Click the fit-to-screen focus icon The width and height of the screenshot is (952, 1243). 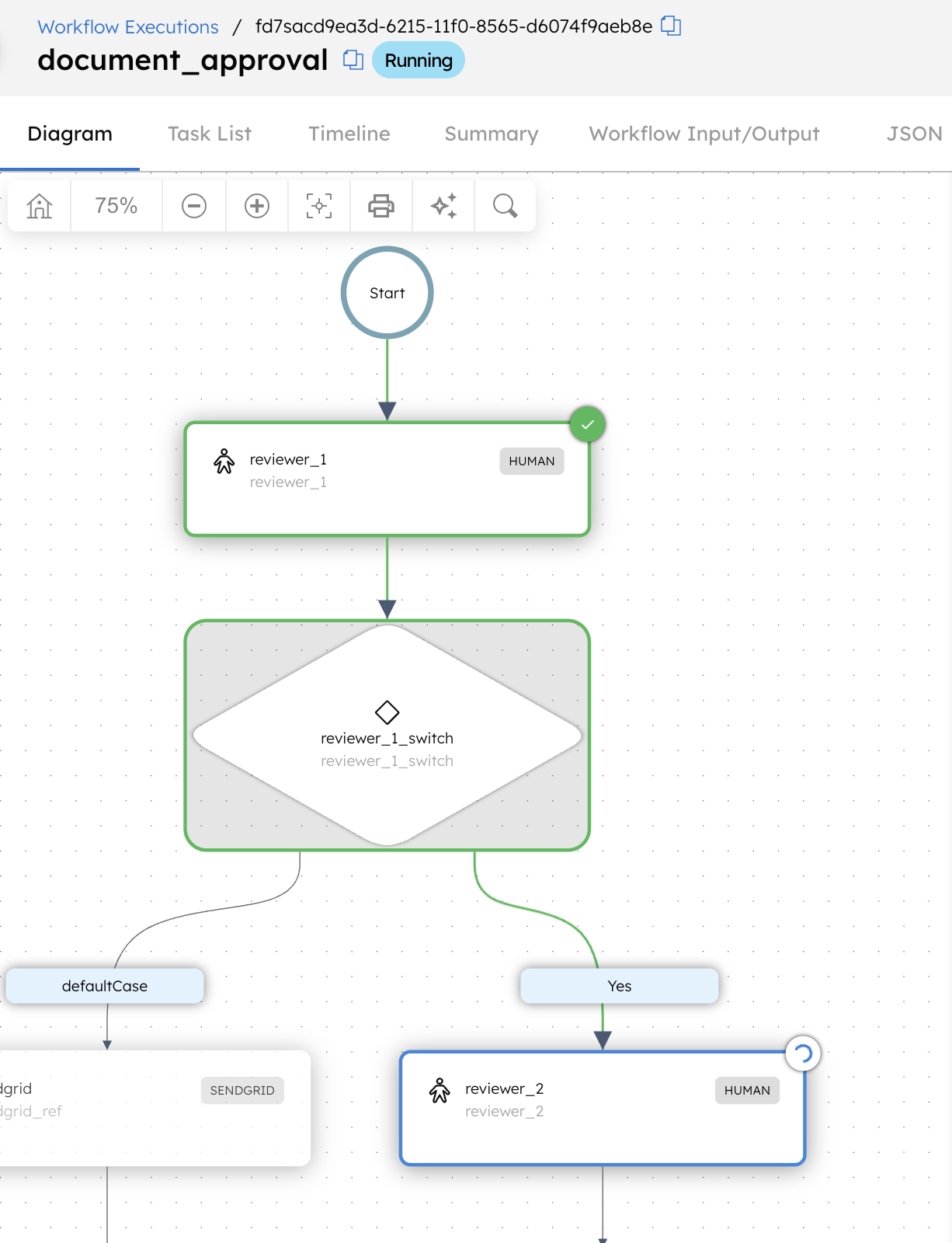tap(319, 206)
